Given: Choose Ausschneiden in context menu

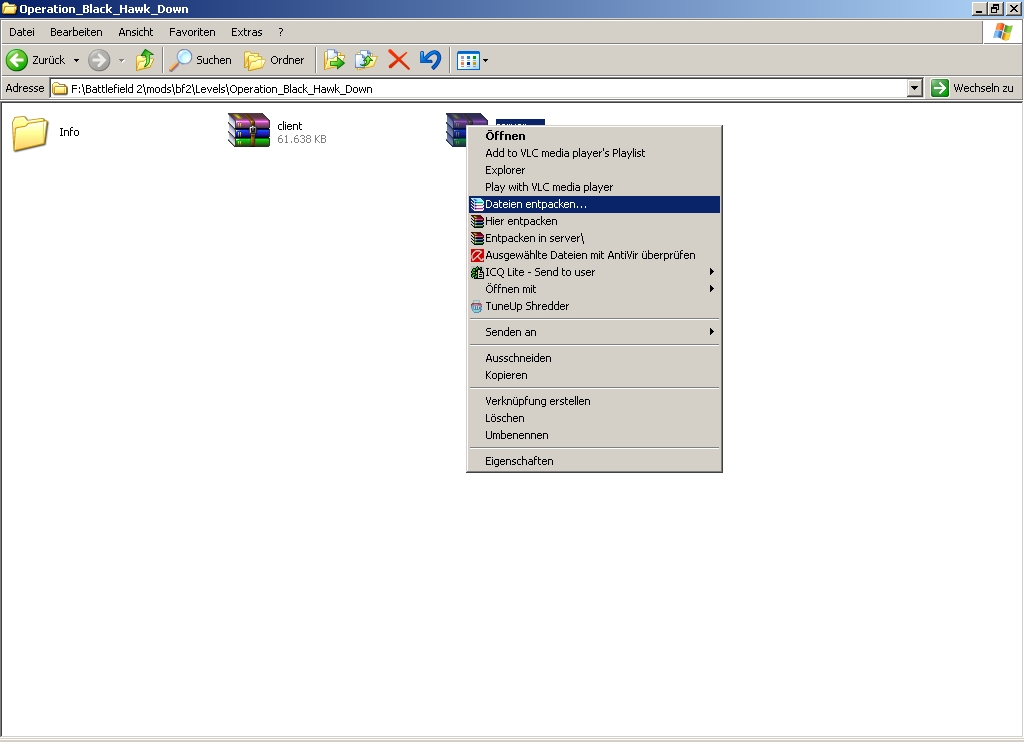Looking at the screenshot, I should [594, 358].
